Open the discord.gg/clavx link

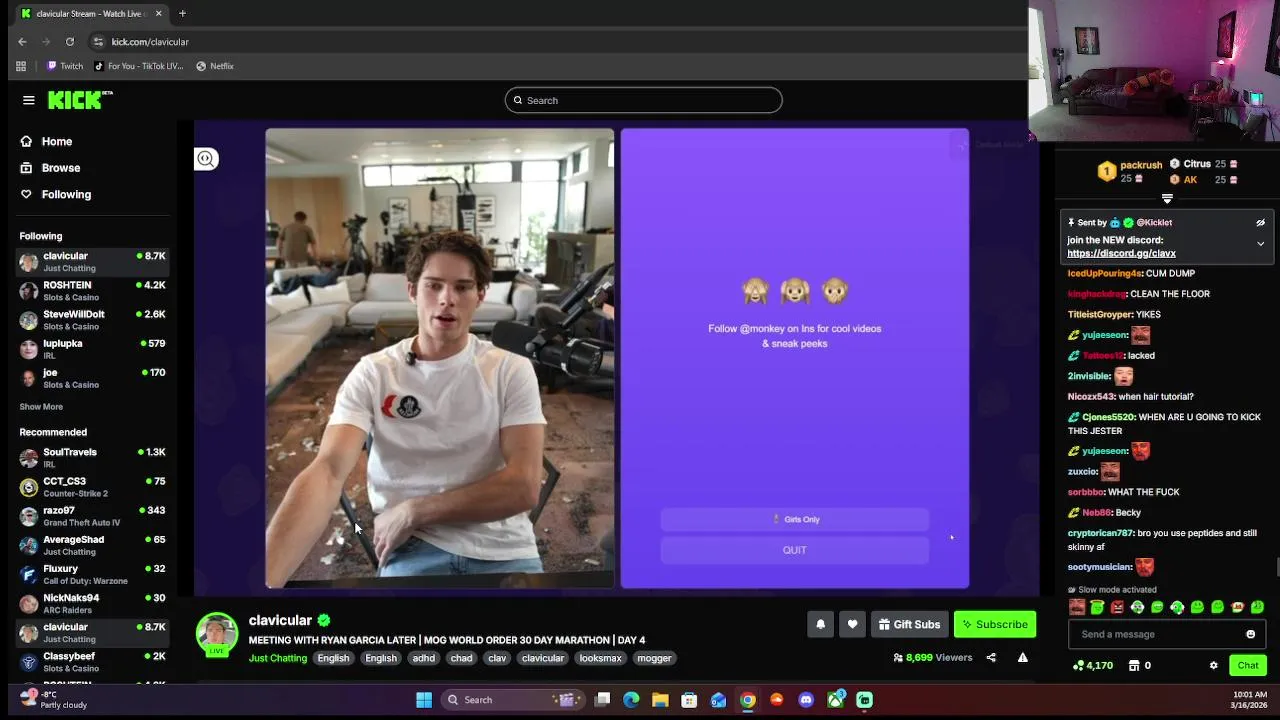click(1121, 254)
